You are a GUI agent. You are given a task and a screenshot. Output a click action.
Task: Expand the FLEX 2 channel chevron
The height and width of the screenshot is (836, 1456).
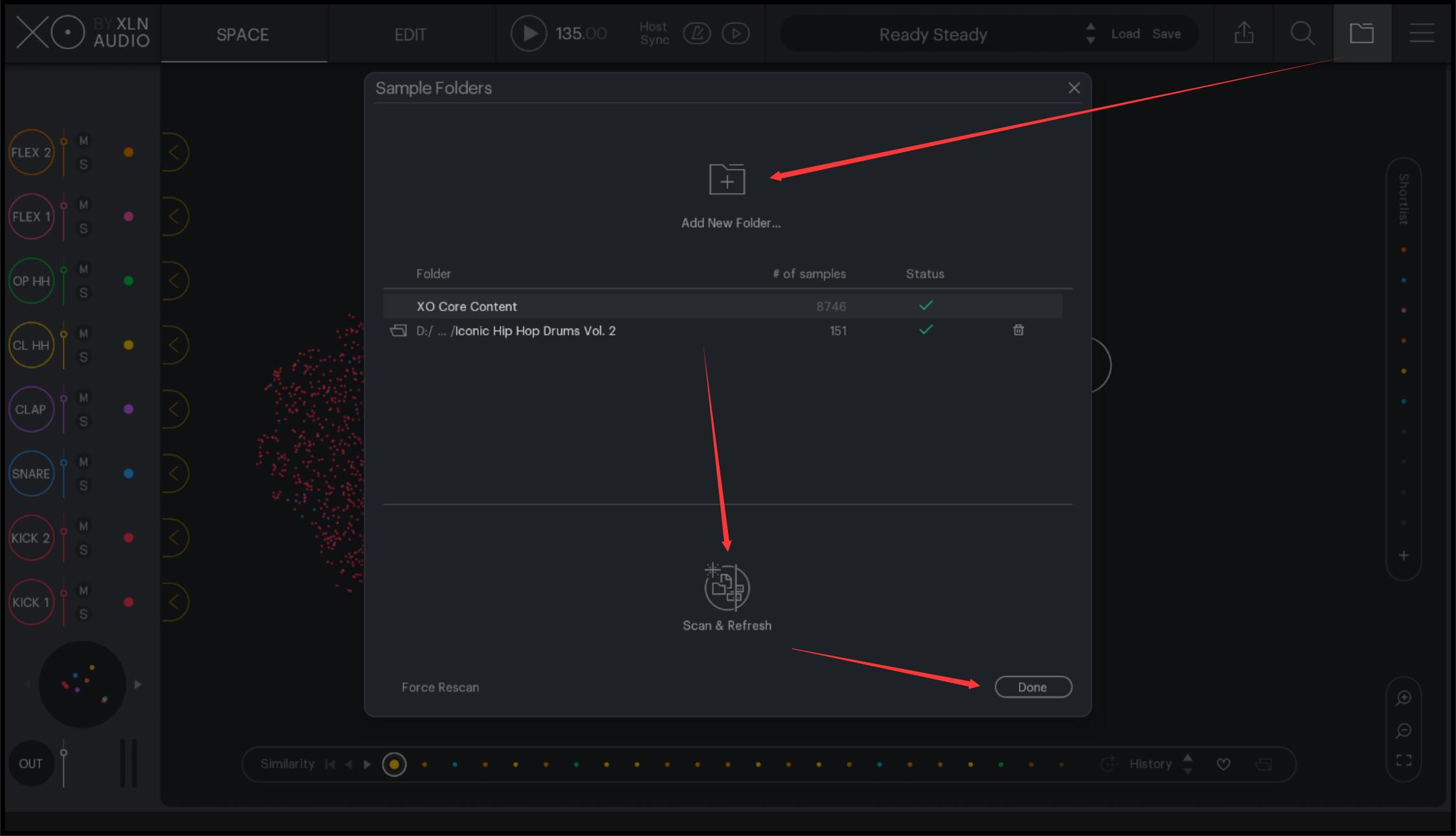173,152
